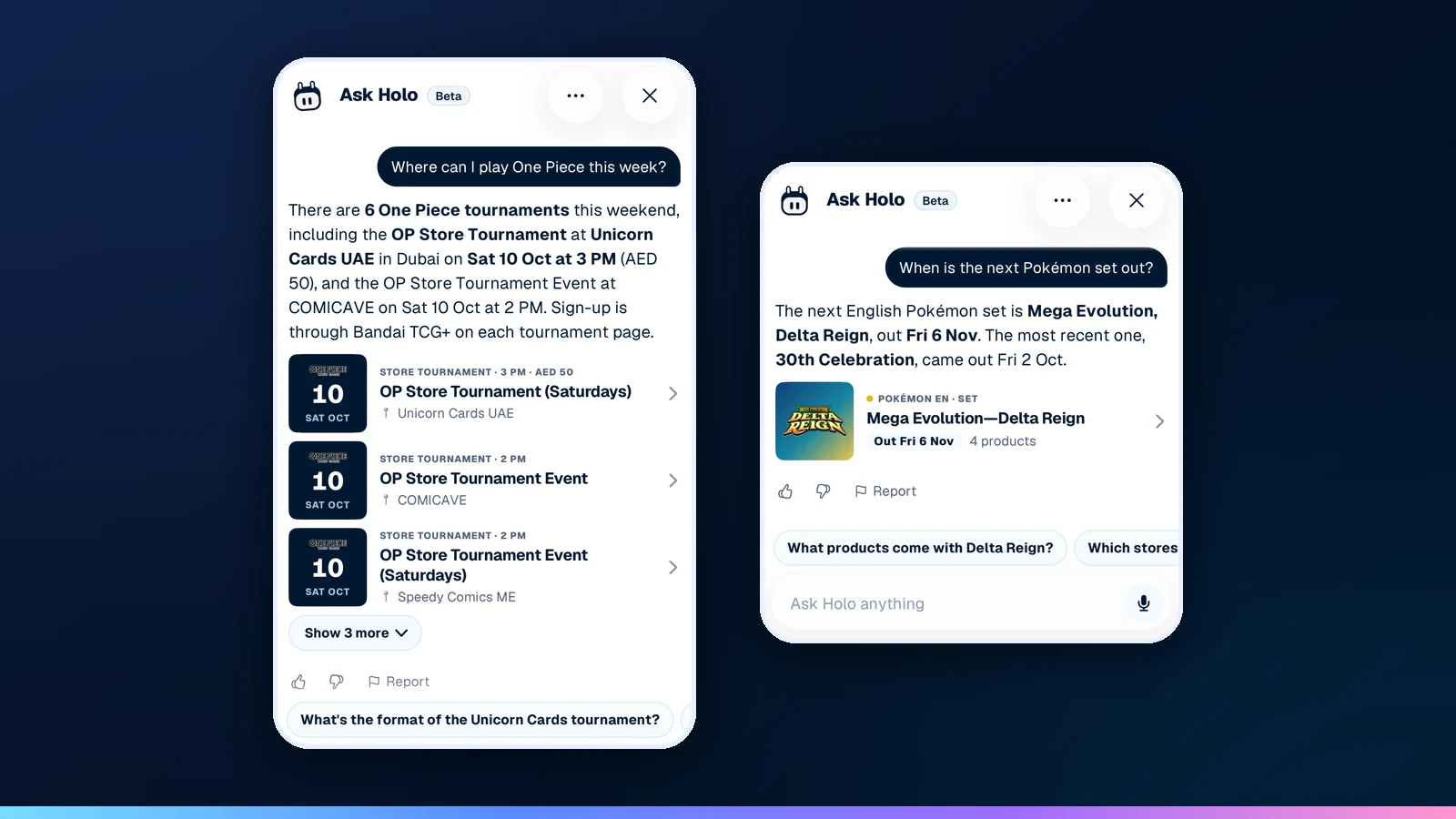Click the Beta badge in the Pokémon chat panel
Screen dimensions: 1456x819
coord(935,200)
